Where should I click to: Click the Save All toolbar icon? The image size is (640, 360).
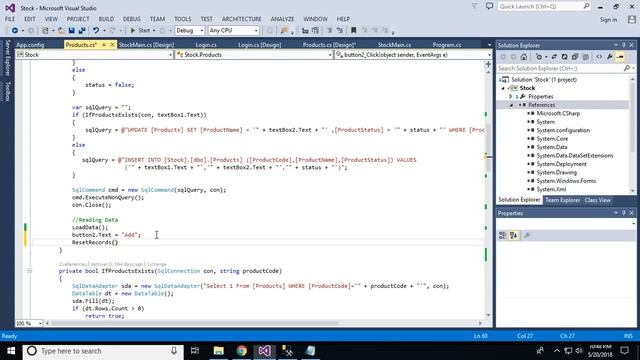(82, 31)
